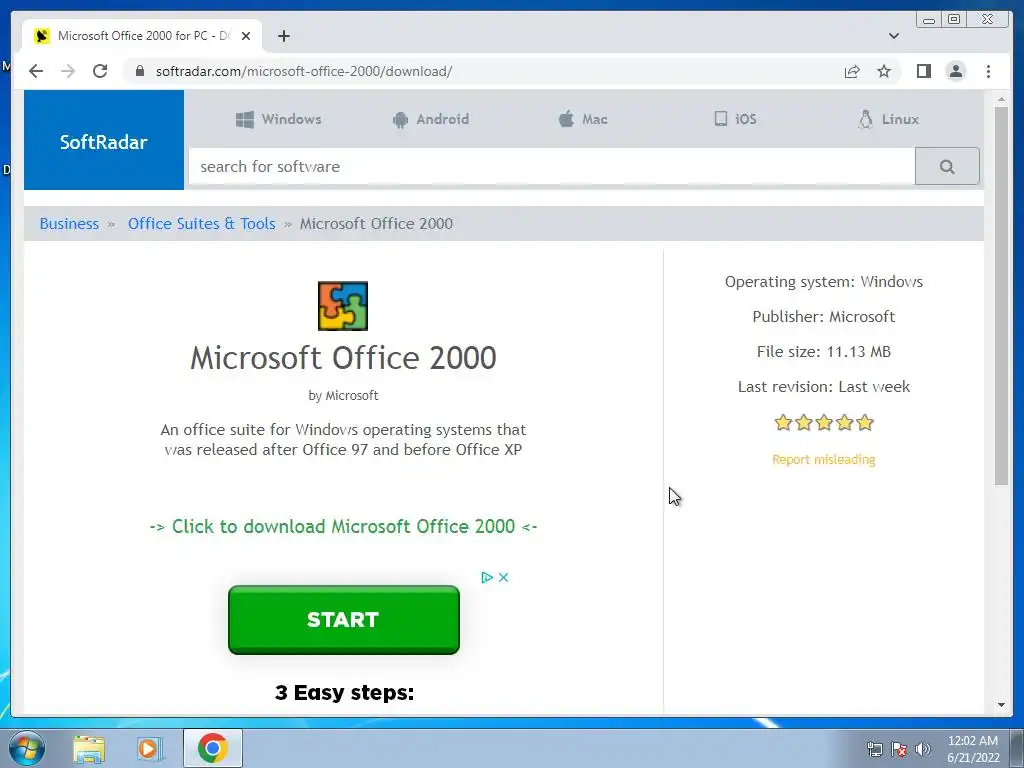
Task: Open the Linux software category
Action: point(888,119)
